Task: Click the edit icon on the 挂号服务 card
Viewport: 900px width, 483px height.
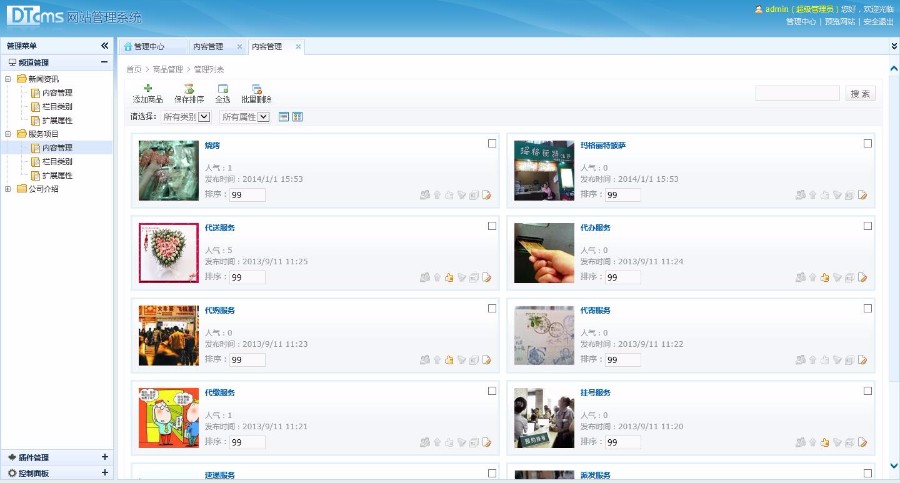Action: 862,442
